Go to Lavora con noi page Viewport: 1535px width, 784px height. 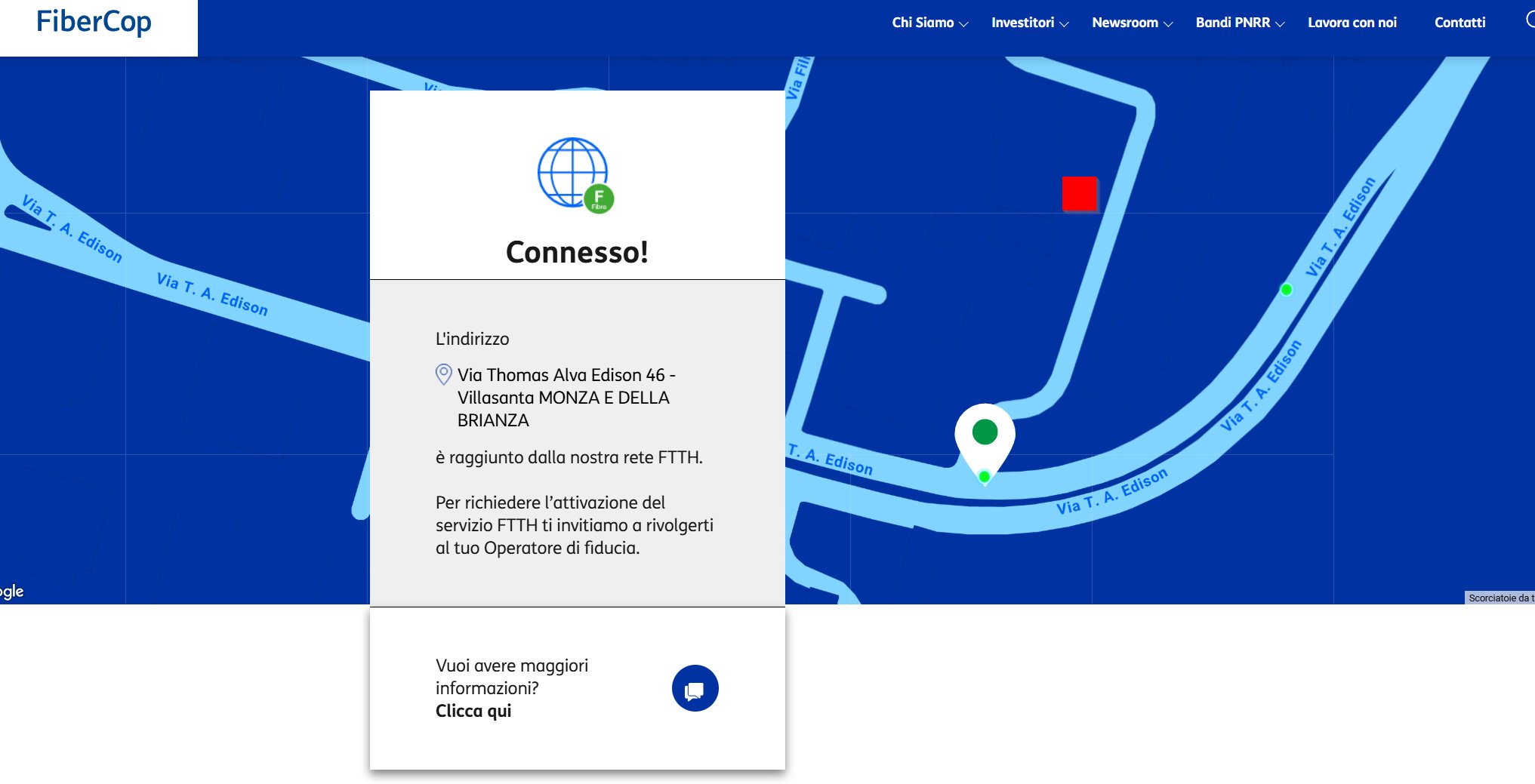pos(1352,23)
